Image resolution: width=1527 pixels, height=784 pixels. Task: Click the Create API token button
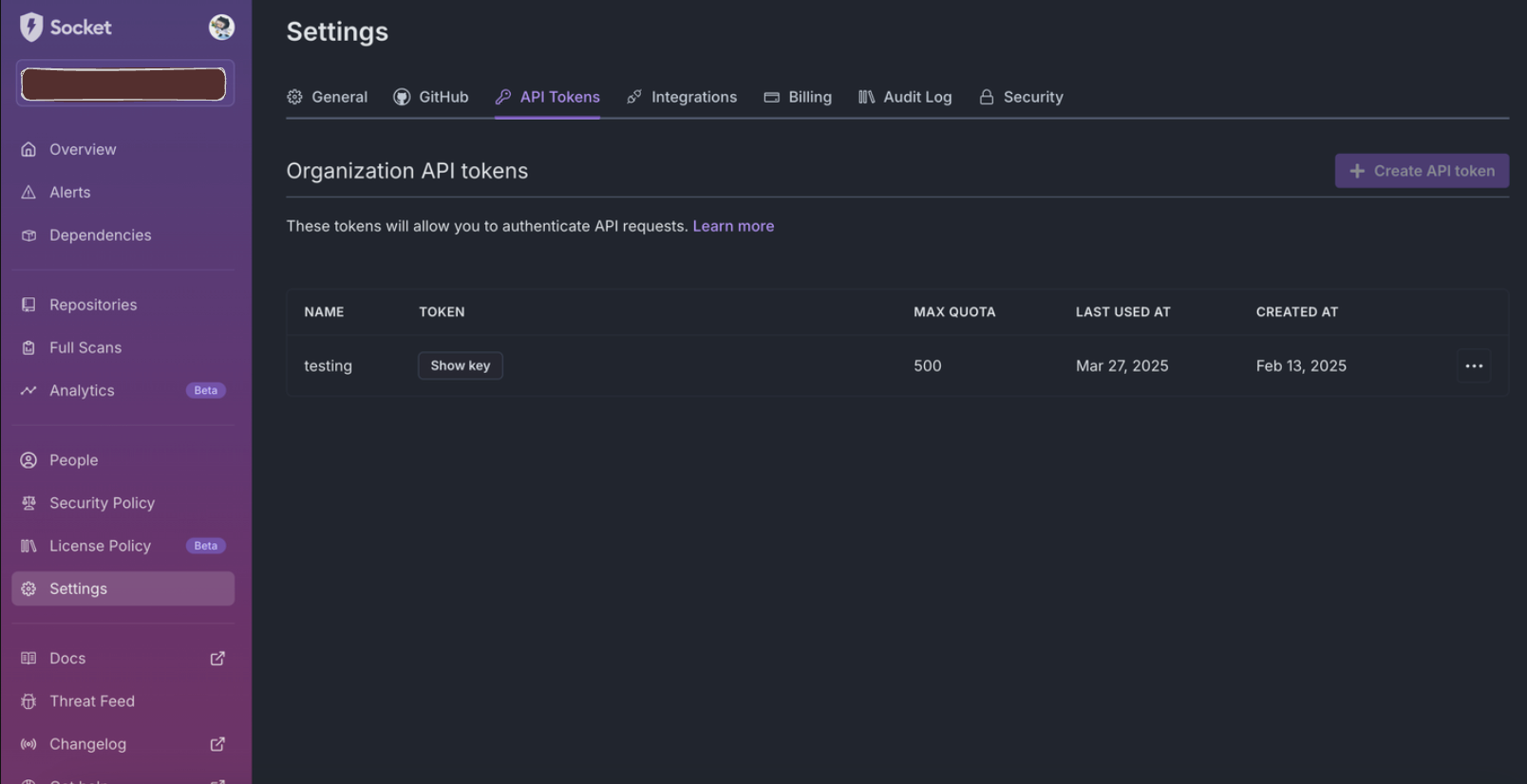tap(1421, 171)
